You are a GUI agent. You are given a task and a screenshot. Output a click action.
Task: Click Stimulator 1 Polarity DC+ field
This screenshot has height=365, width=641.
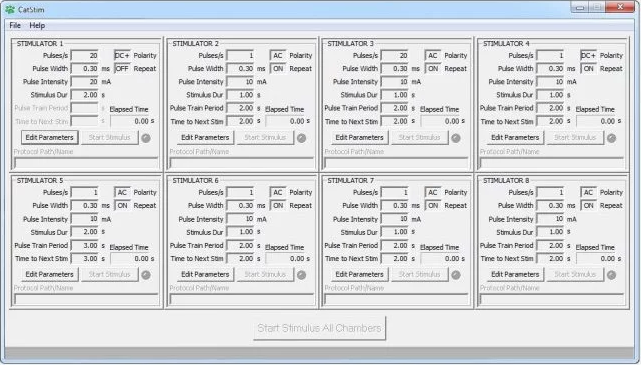pos(122,55)
